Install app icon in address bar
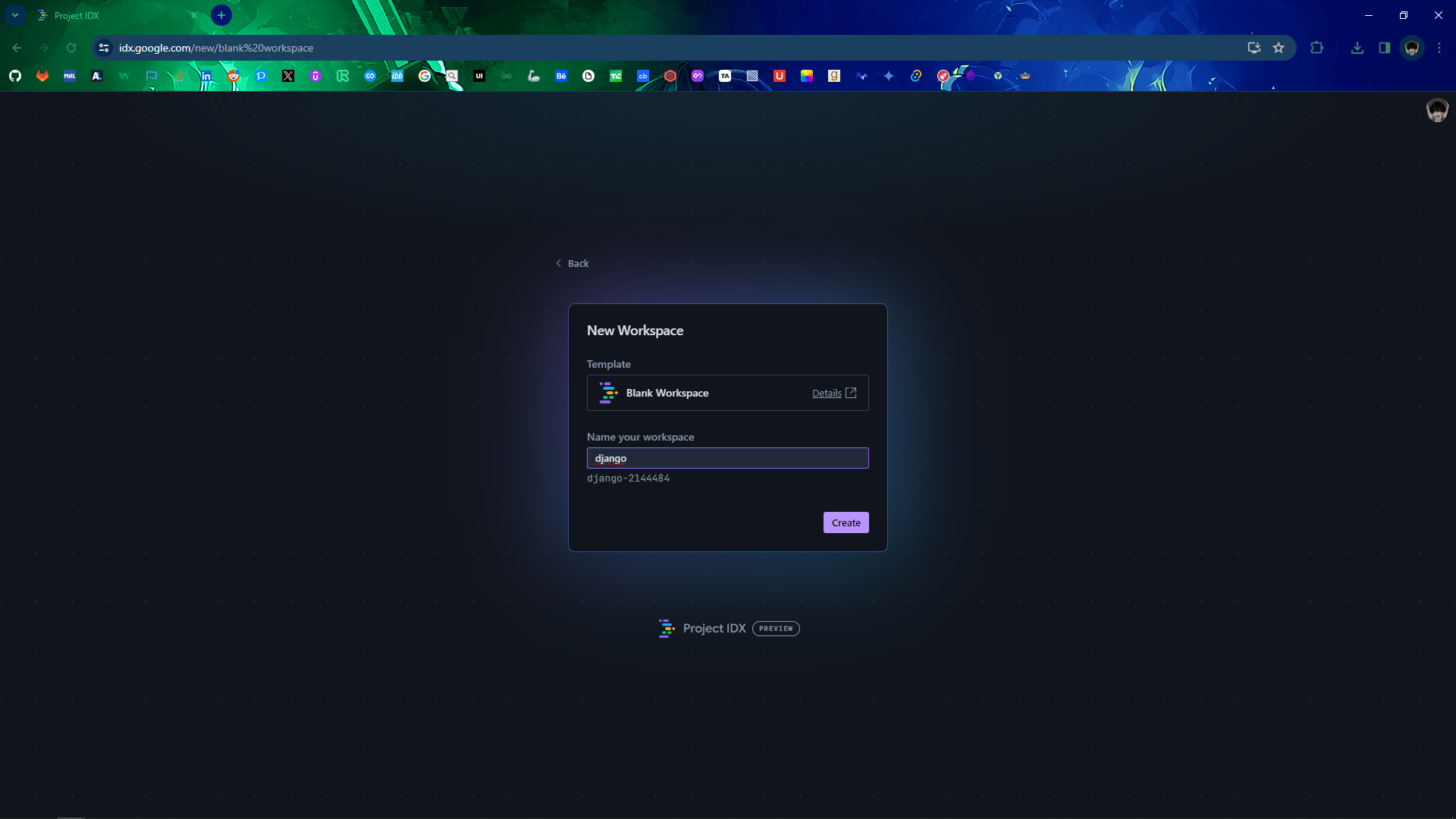The image size is (1456, 819). [x=1254, y=48]
